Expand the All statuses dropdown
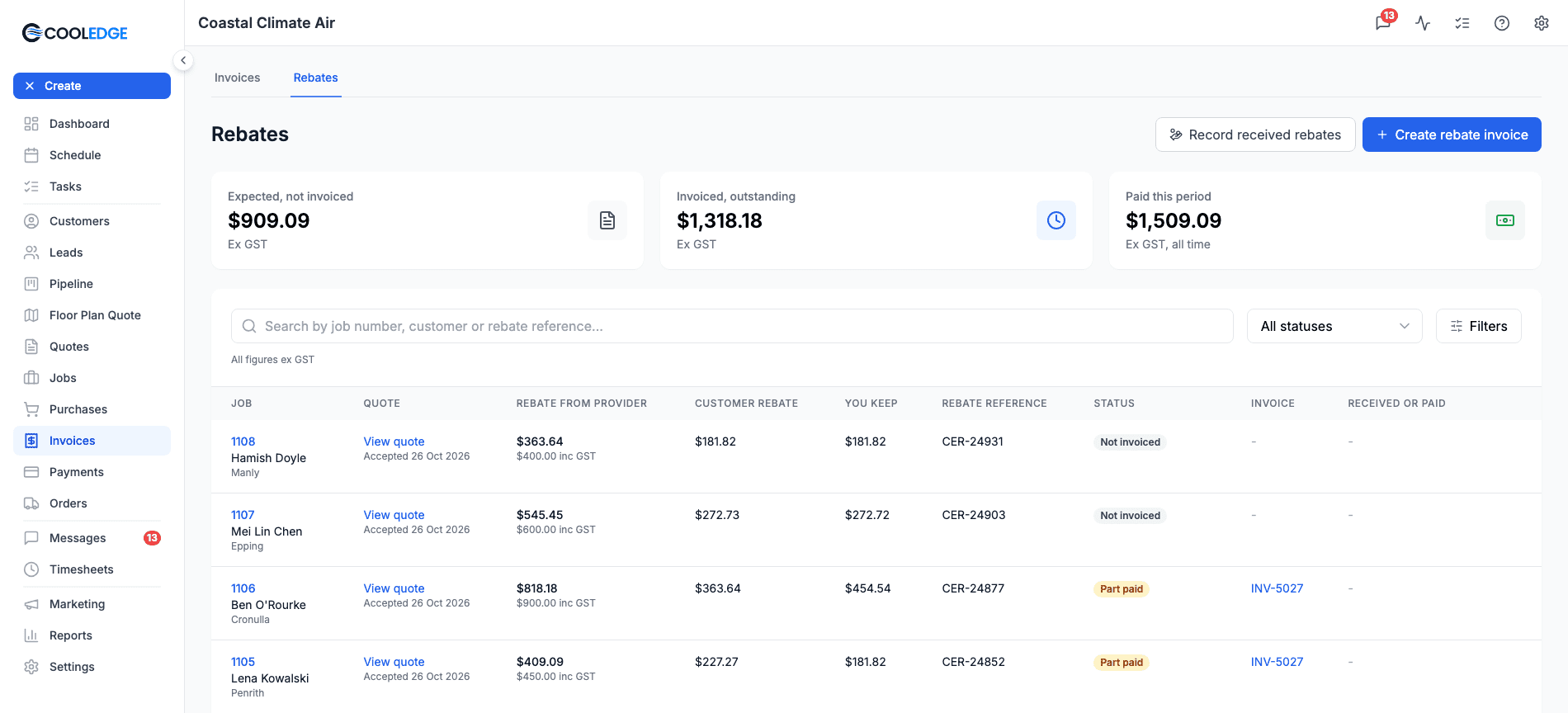Screen dimensions: 1568x713 1334,326
